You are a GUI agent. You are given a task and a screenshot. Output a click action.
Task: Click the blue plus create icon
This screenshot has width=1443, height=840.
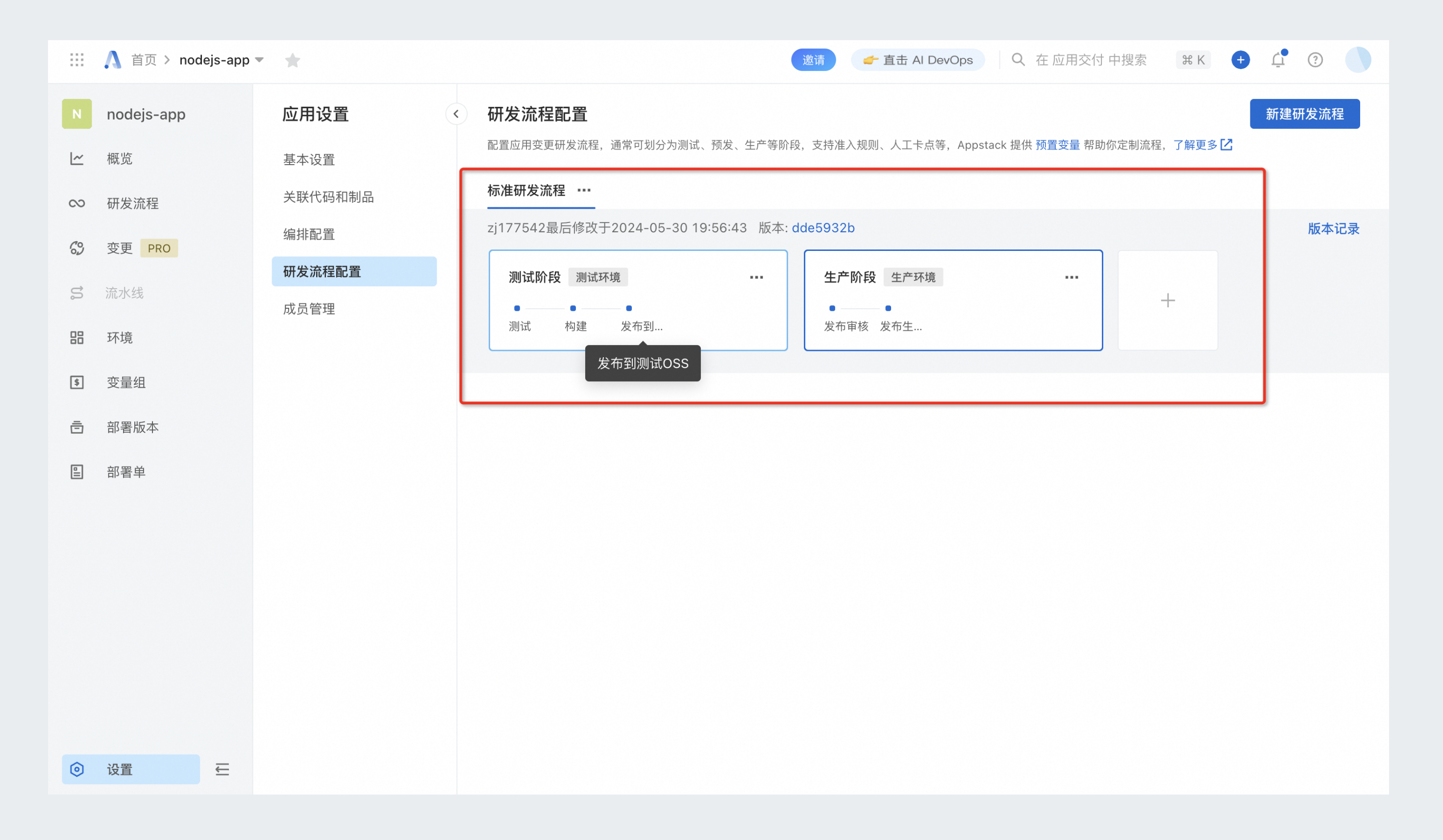tap(1240, 60)
